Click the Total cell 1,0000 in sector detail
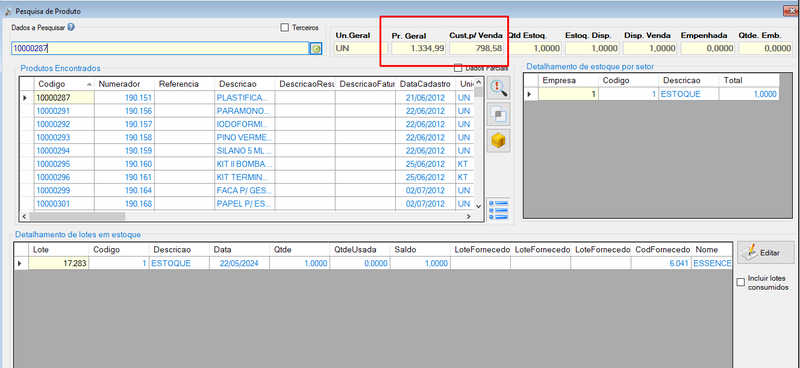The image size is (800, 368). point(749,94)
